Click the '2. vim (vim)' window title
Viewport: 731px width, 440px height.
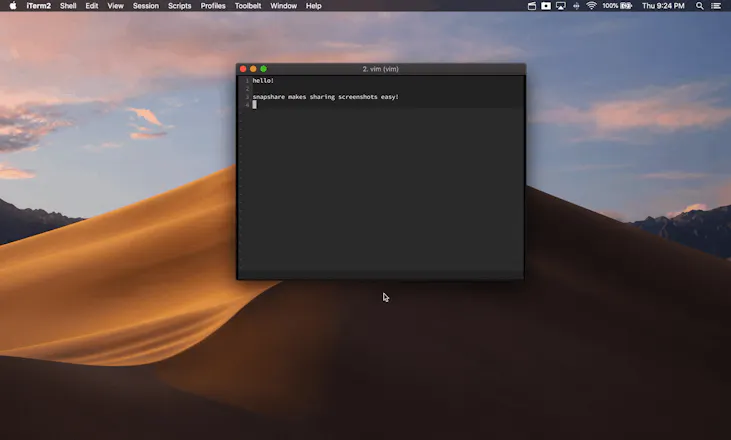380,69
